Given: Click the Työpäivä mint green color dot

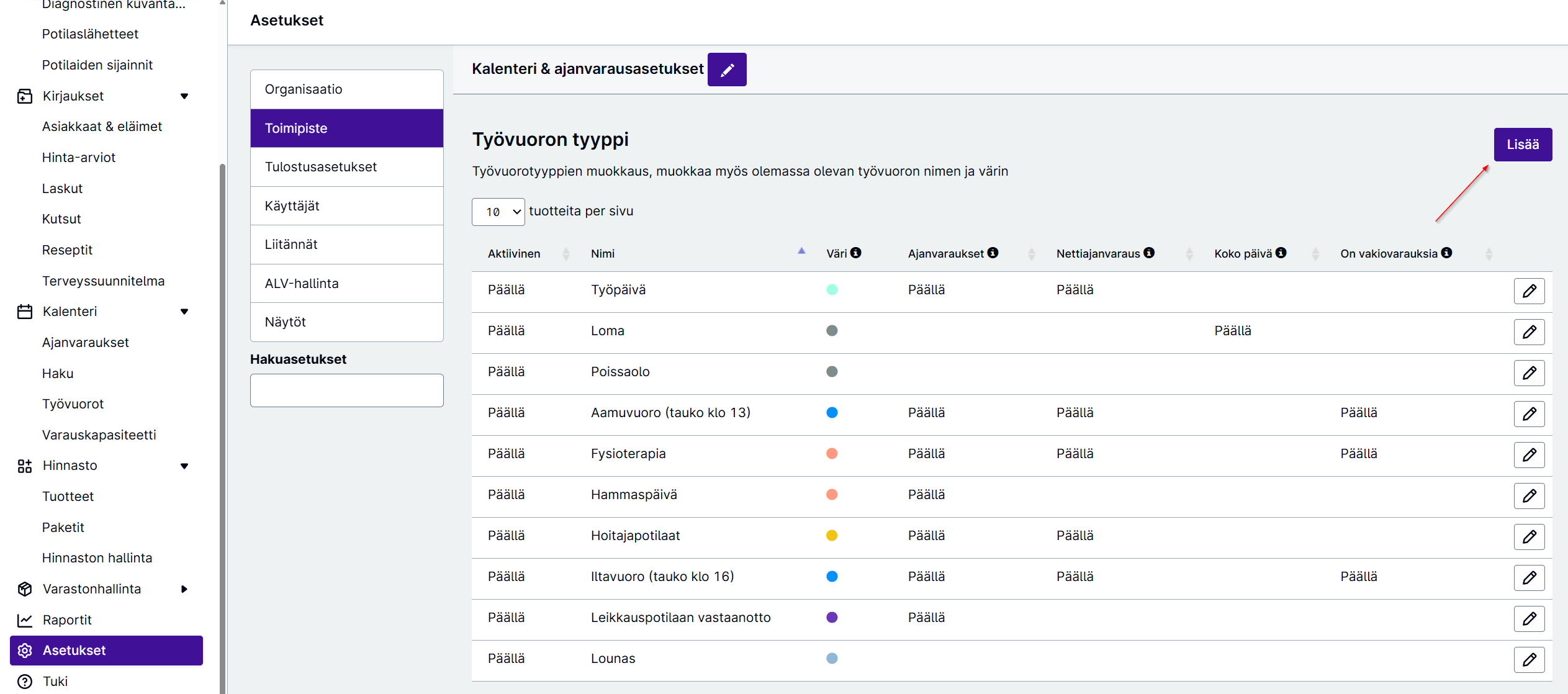Looking at the screenshot, I should (x=832, y=290).
